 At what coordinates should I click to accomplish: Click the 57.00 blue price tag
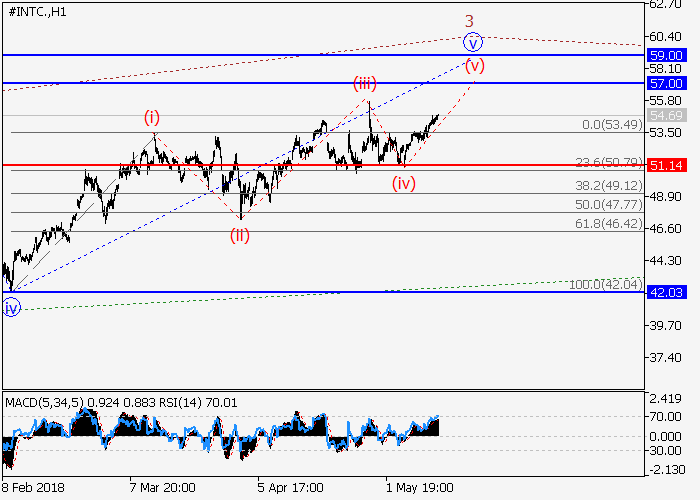[665, 83]
